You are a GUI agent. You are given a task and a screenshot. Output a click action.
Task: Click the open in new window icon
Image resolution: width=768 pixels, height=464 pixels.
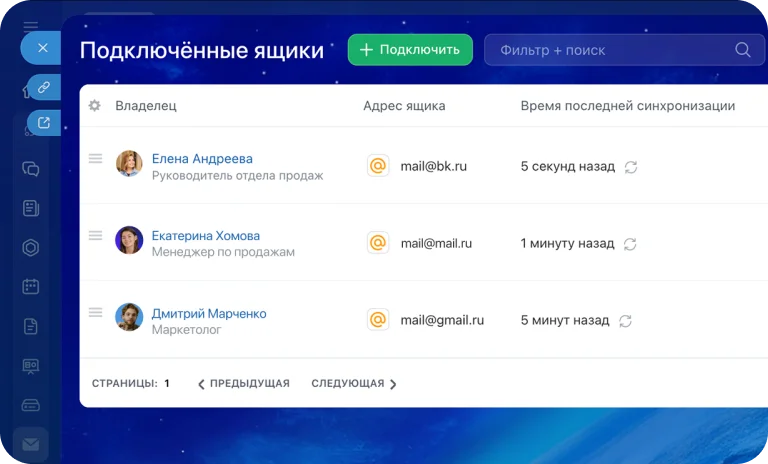(x=43, y=123)
